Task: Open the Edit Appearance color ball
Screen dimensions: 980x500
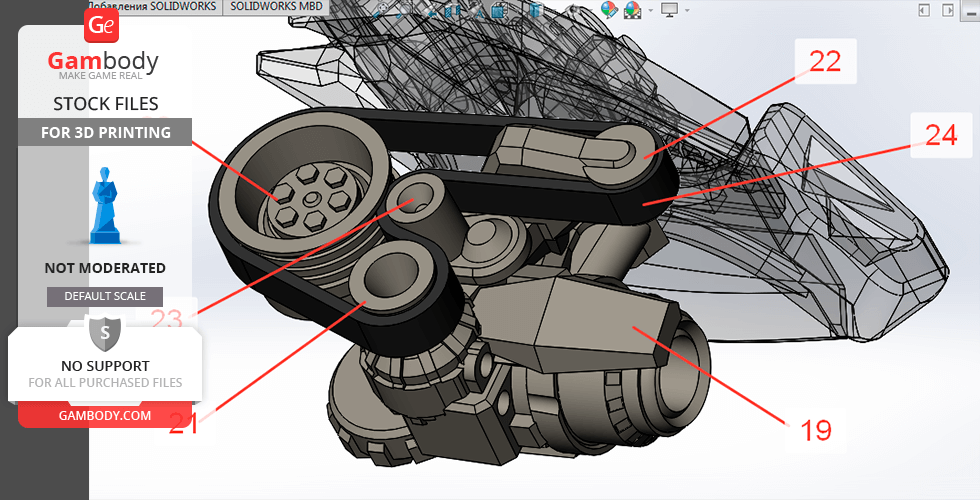Action: (x=608, y=10)
